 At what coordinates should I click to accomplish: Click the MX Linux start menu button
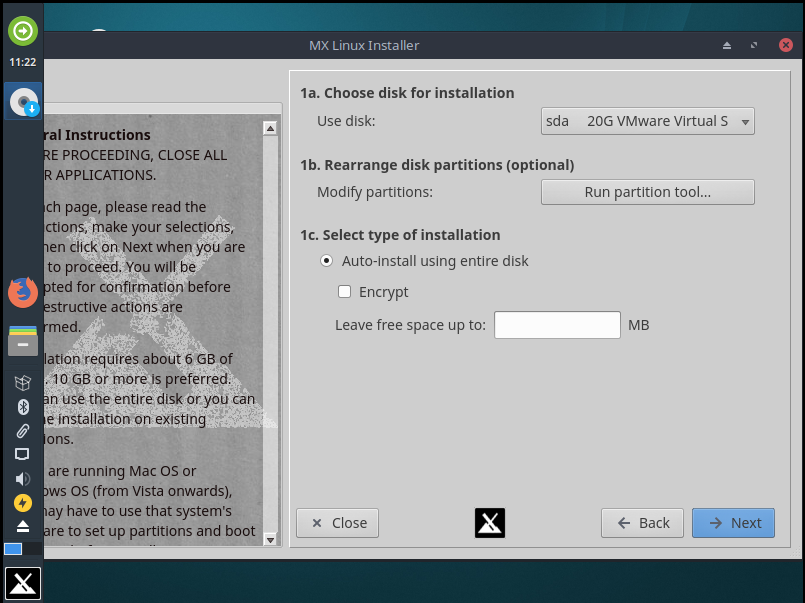(22, 583)
